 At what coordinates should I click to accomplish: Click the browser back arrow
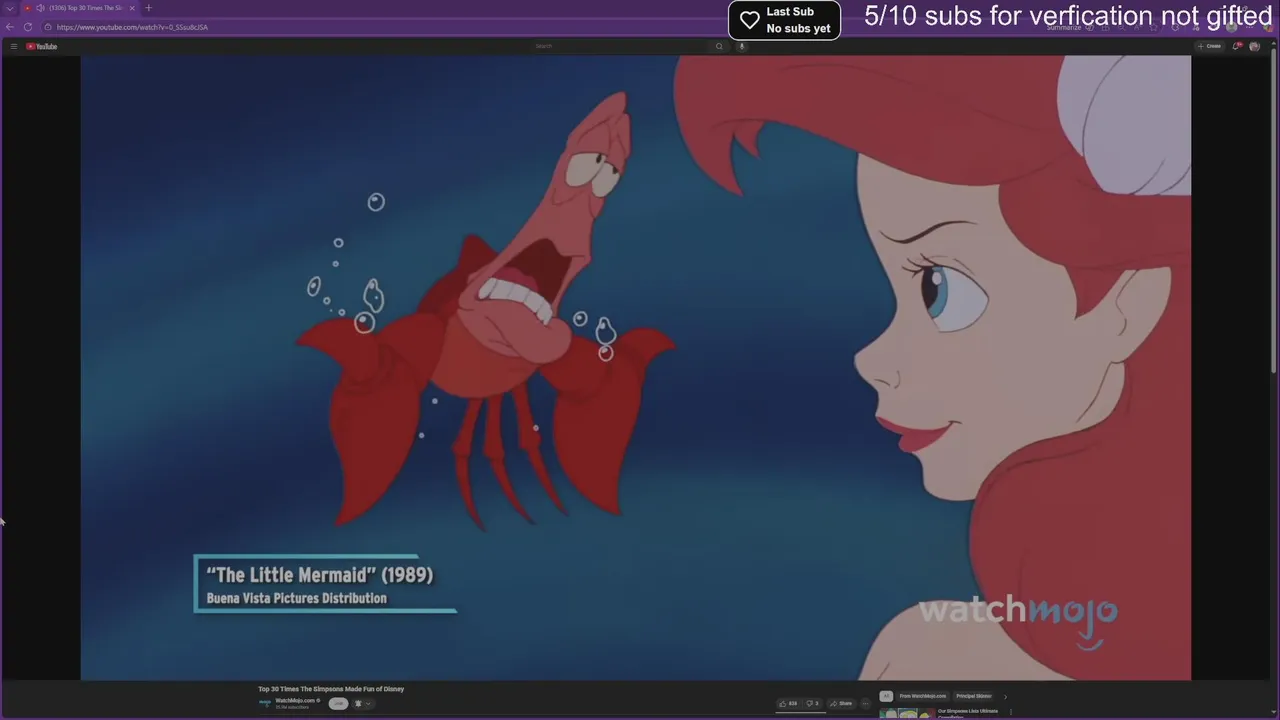(10, 27)
